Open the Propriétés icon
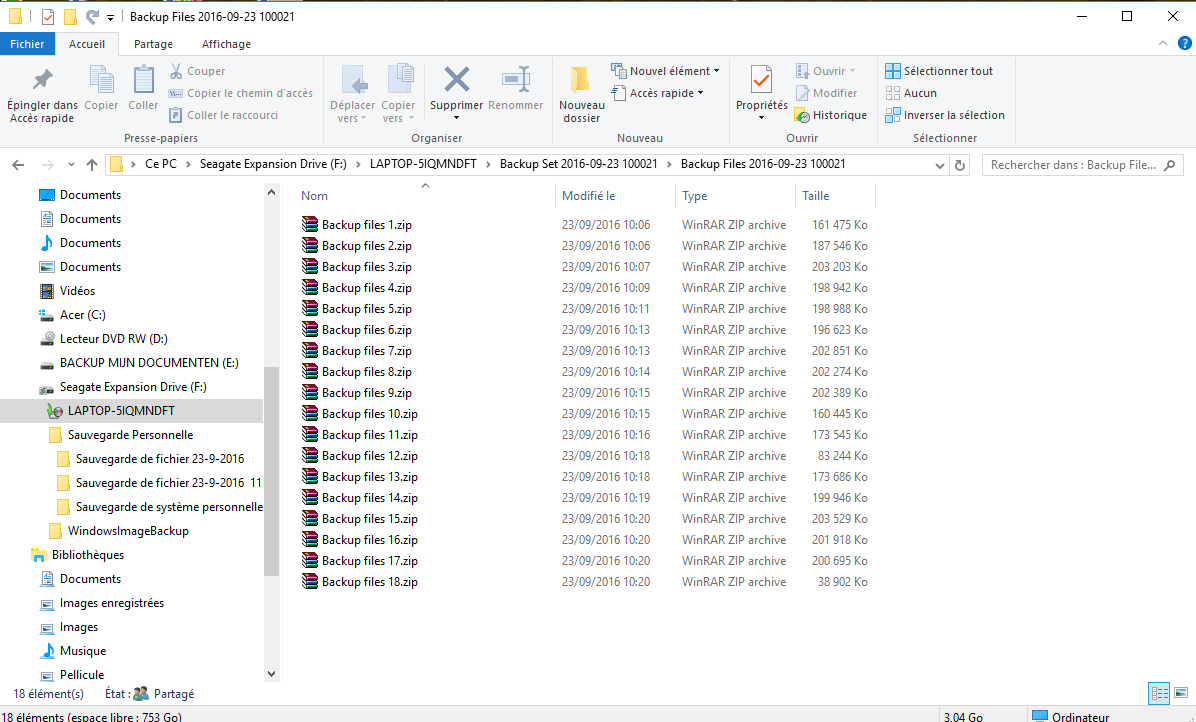This screenshot has height=722, width=1196. pos(760,79)
